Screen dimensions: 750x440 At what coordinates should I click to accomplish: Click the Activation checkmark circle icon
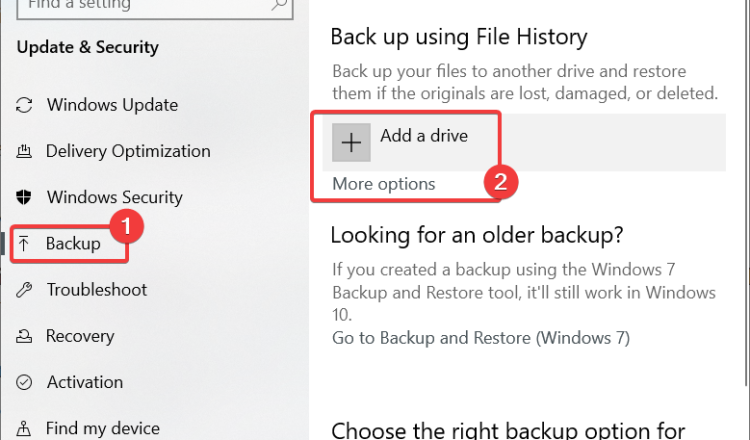tap(25, 383)
